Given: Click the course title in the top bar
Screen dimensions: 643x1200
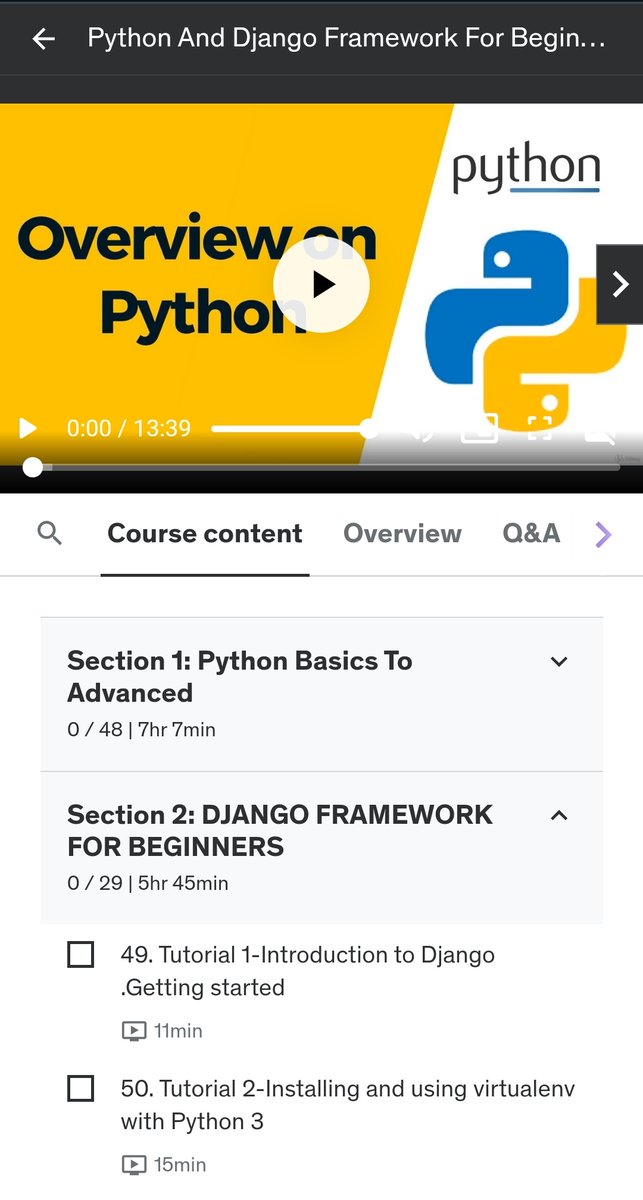Looking at the screenshot, I should tap(347, 39).
